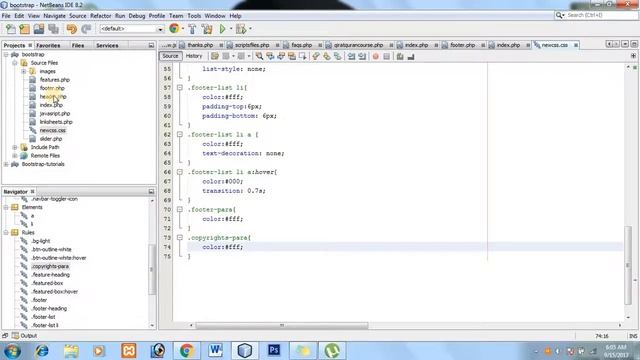Screen dimensions: 640x360
Task: Open the Source menu
Action: tap(78, 16)
